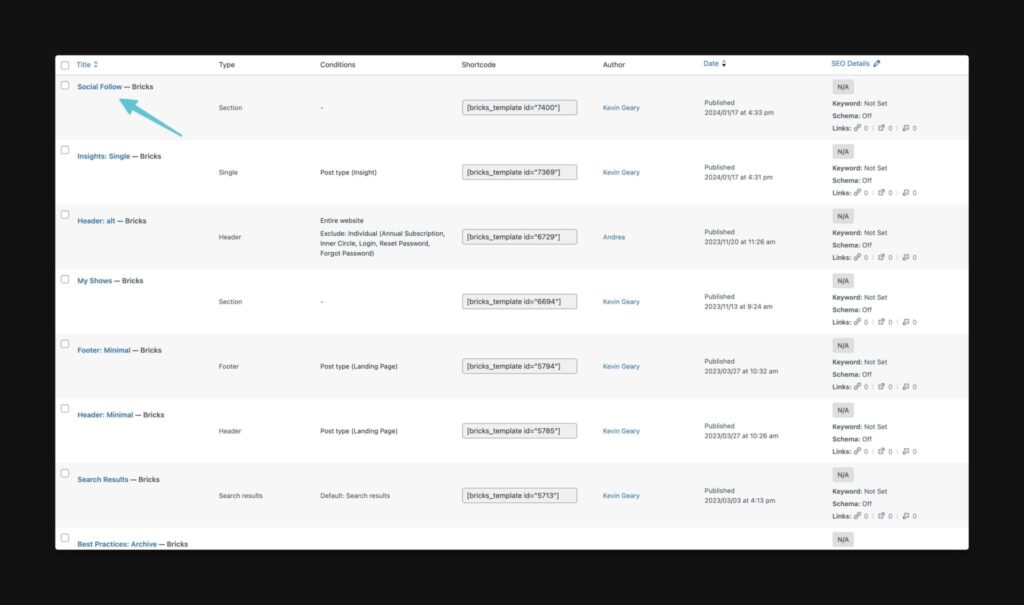Screen dimensions: 1024x605
Task: Click the Date column sort arrow
Action: (724, 63)
